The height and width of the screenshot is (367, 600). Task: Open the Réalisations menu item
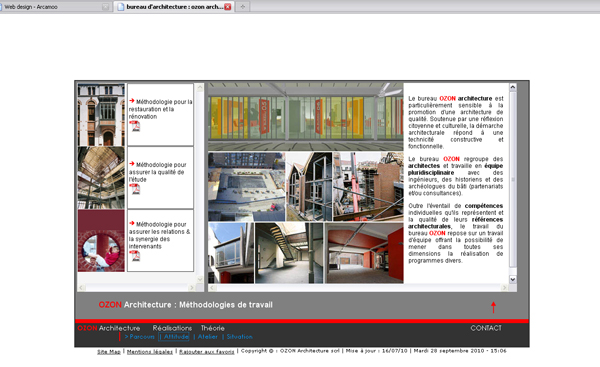(172, 328)
